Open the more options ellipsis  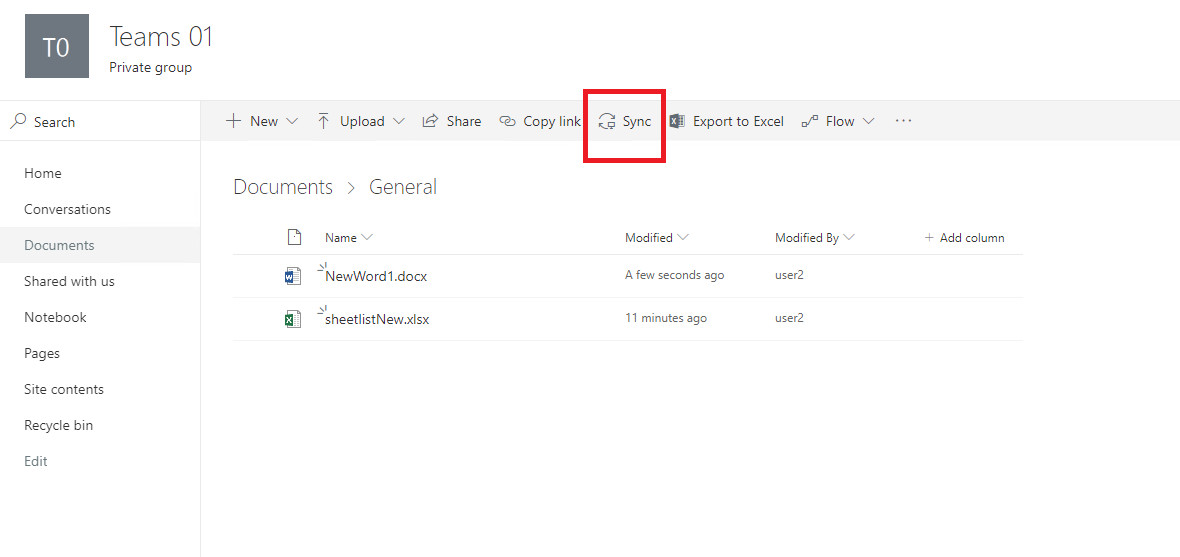pyautogui.click(x=903, y=120)
